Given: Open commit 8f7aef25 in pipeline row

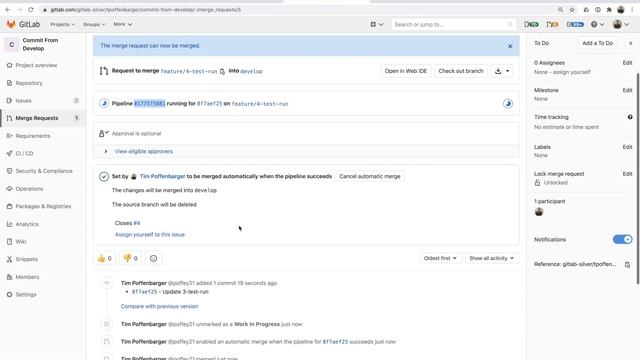Looking at the screenshot, I should (209, 104).
